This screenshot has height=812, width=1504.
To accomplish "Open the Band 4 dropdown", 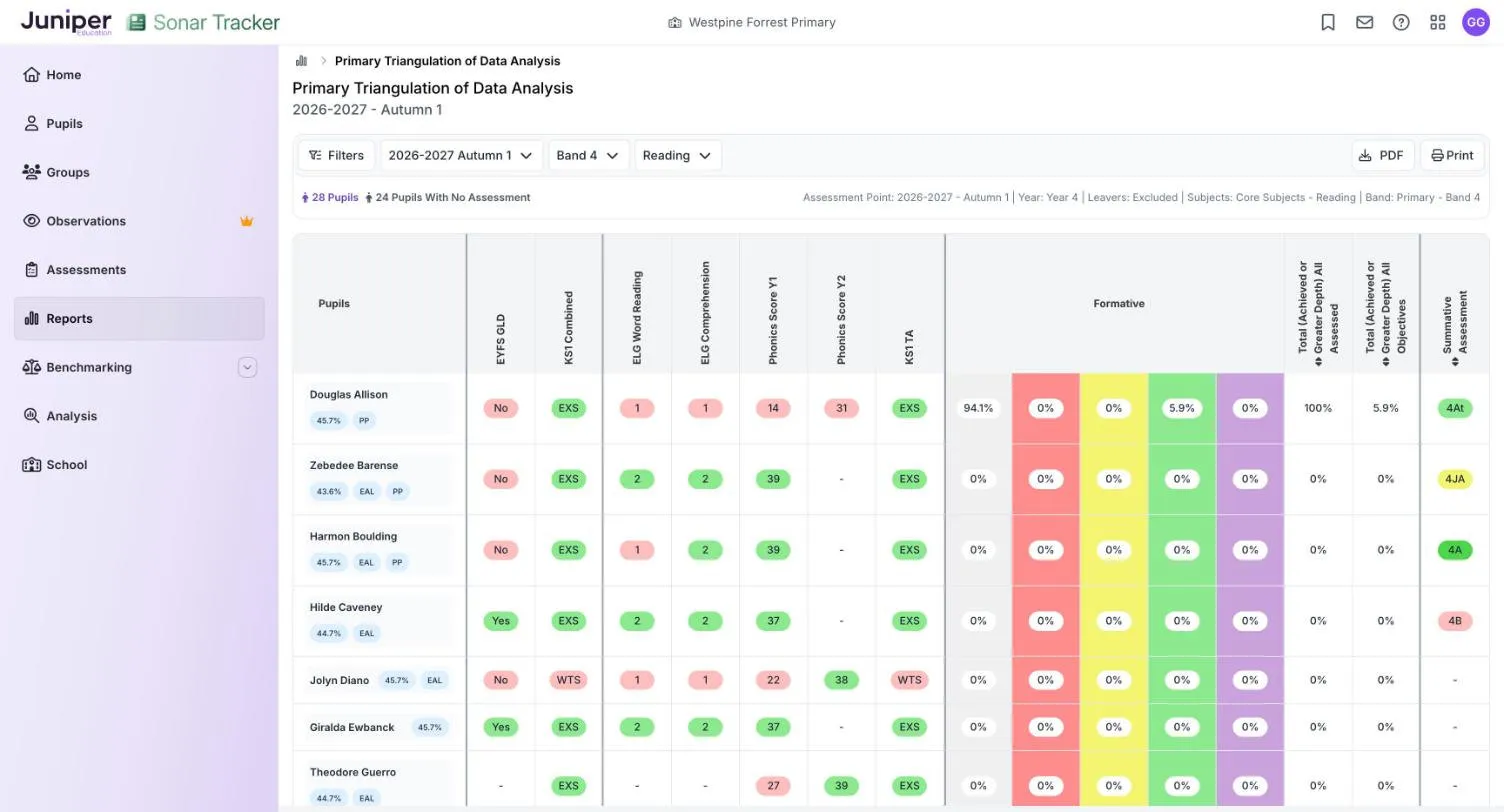I will [x=588, y=155].
